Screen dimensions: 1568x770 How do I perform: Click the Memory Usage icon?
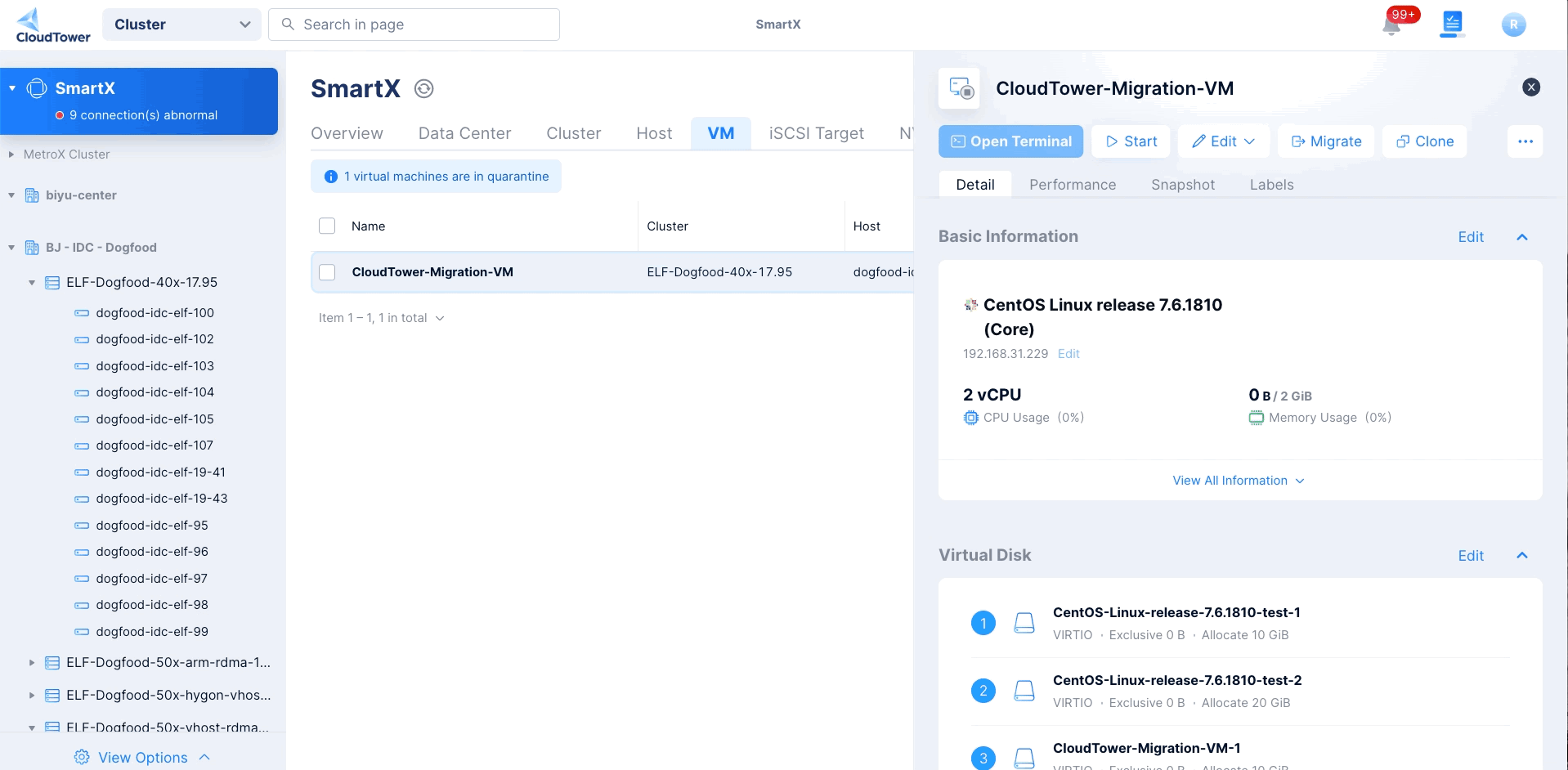coord(1256,418)
